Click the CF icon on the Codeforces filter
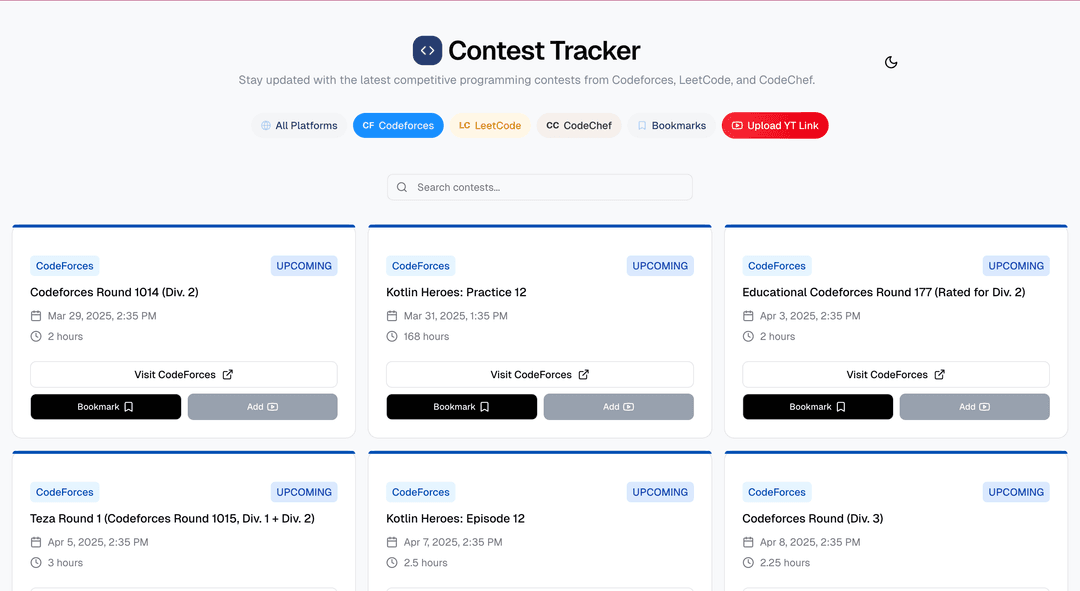This screenshot has height=591, width=1080. coord(367,125)
